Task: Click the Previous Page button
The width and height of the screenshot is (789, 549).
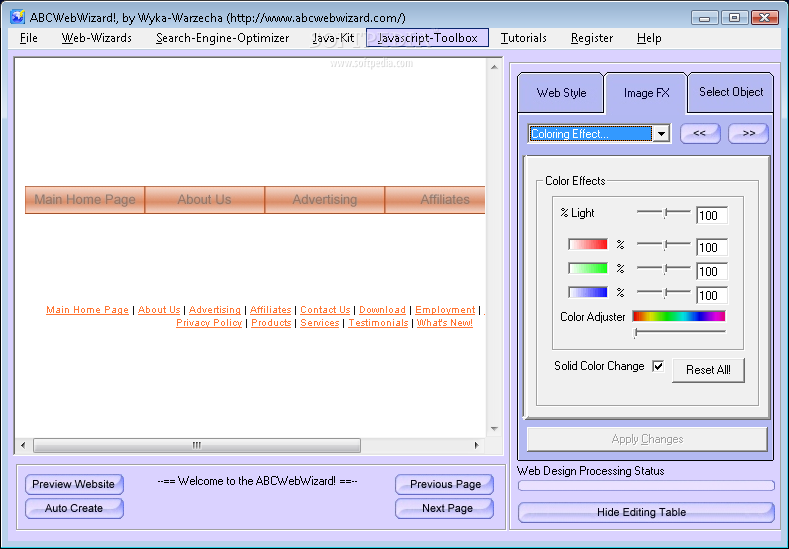Action: 445,484
